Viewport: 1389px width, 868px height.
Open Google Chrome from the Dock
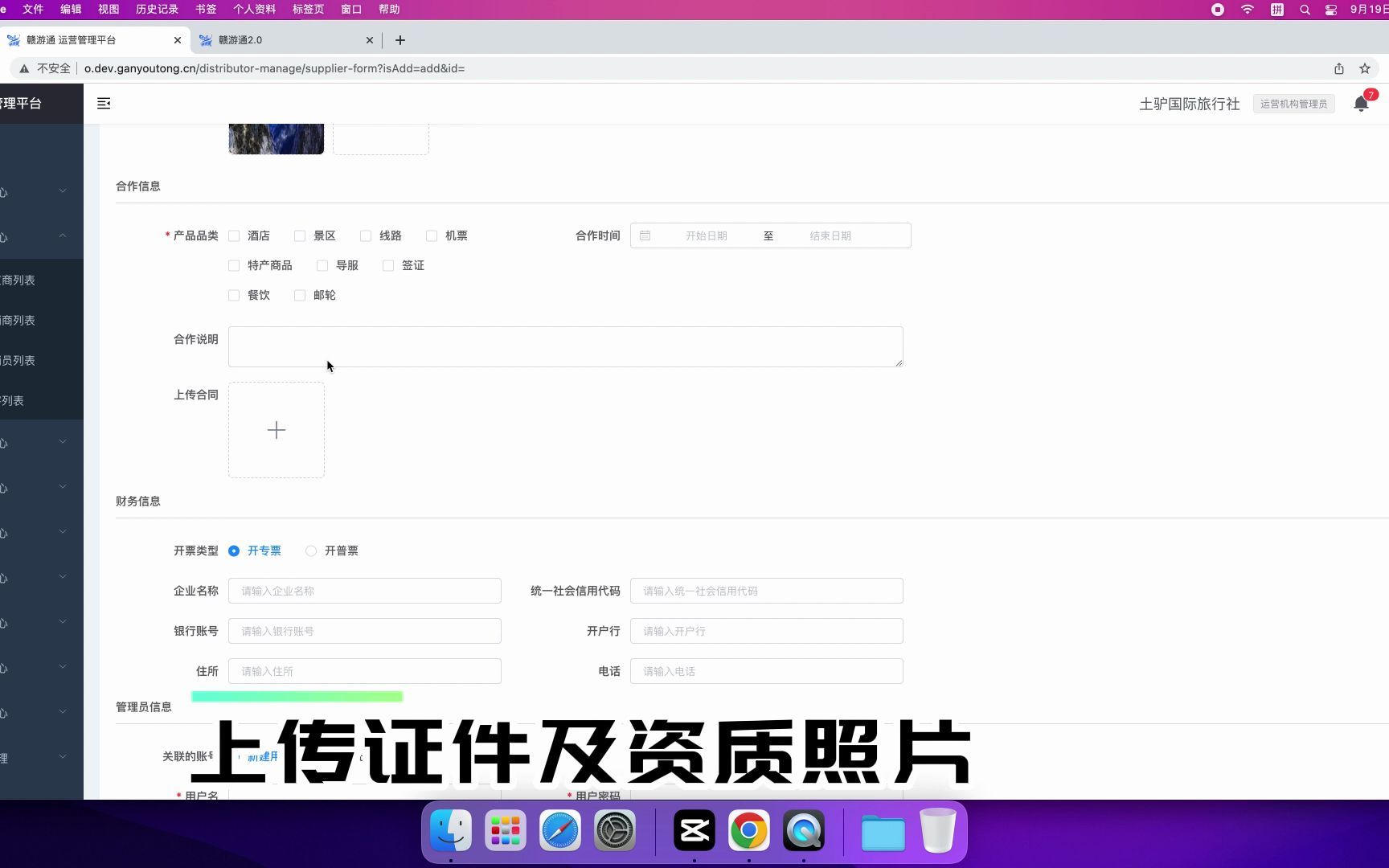click(749, 830)
